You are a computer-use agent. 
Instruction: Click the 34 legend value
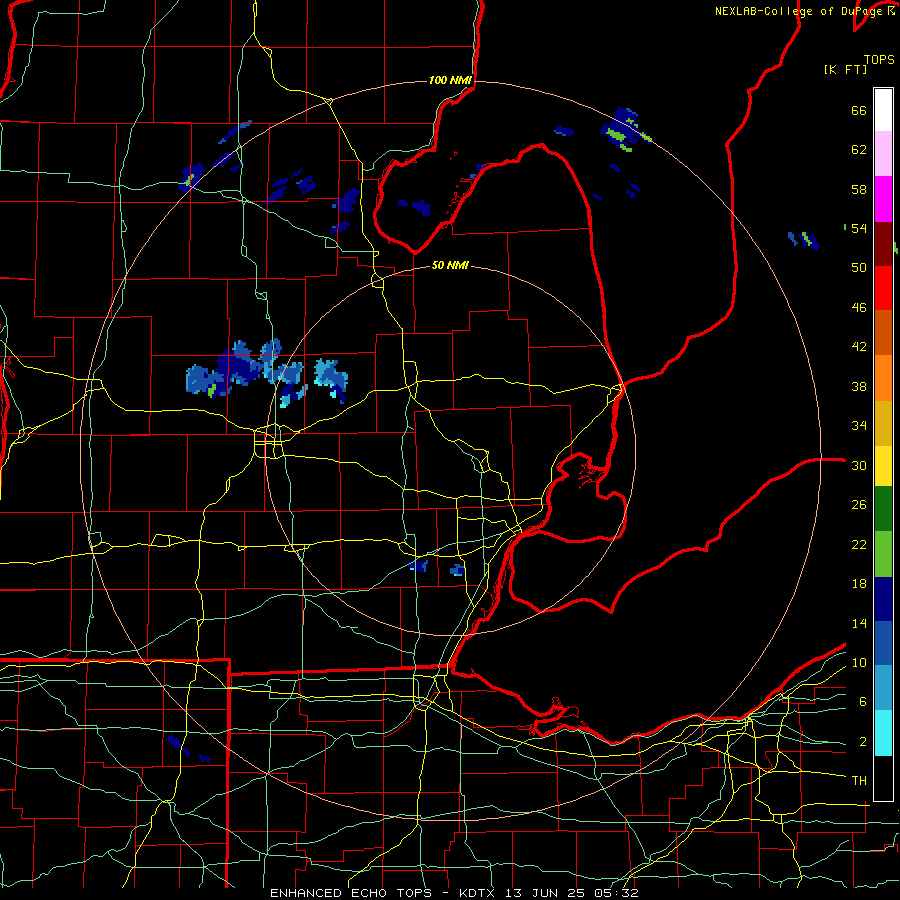[x=859, y=426]
